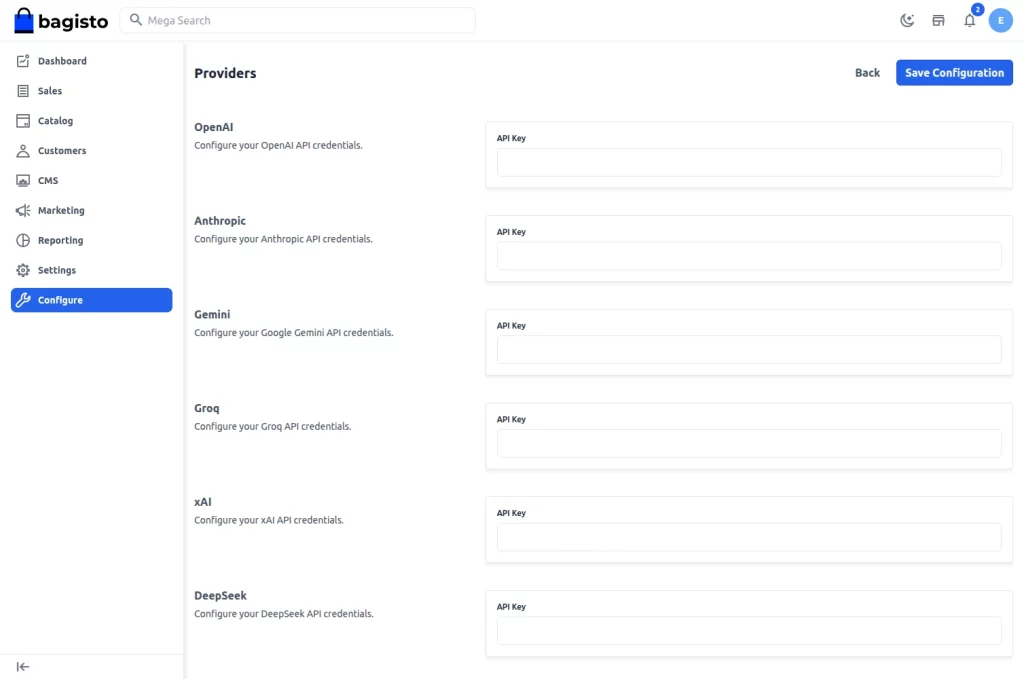
Task: Click the Settings gear icon
Action: (23, 270)
